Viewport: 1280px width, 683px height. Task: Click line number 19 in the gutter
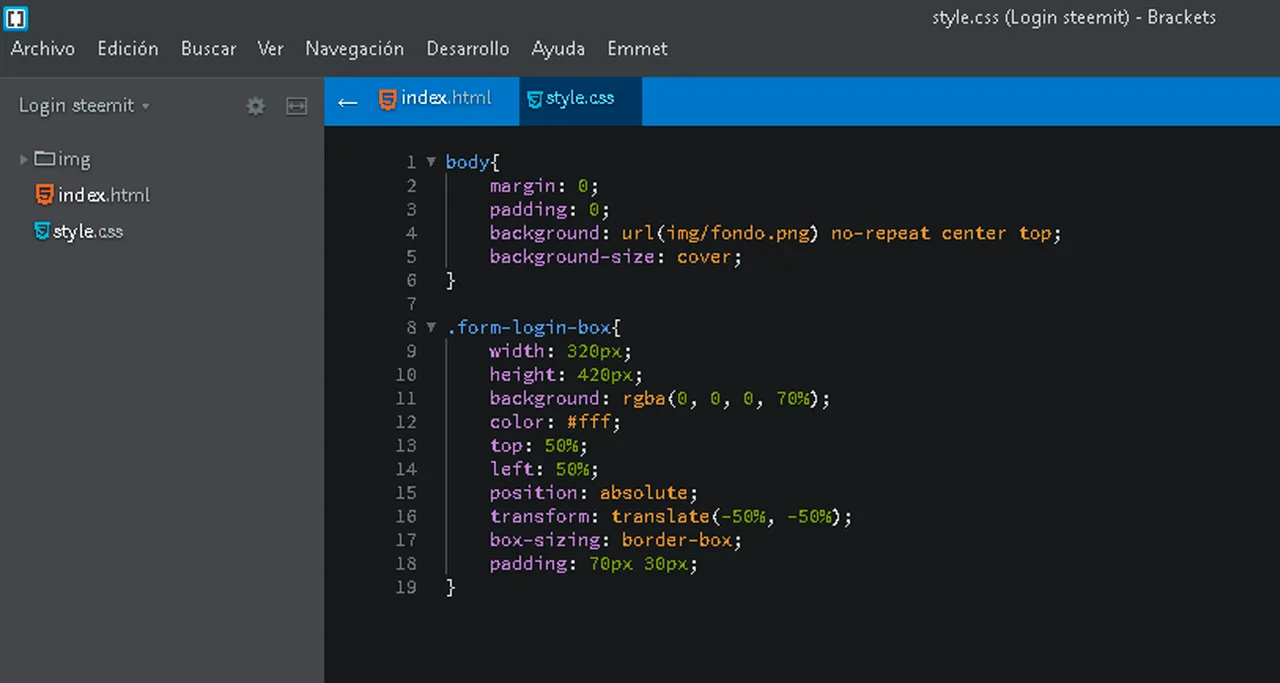(406, 588)
